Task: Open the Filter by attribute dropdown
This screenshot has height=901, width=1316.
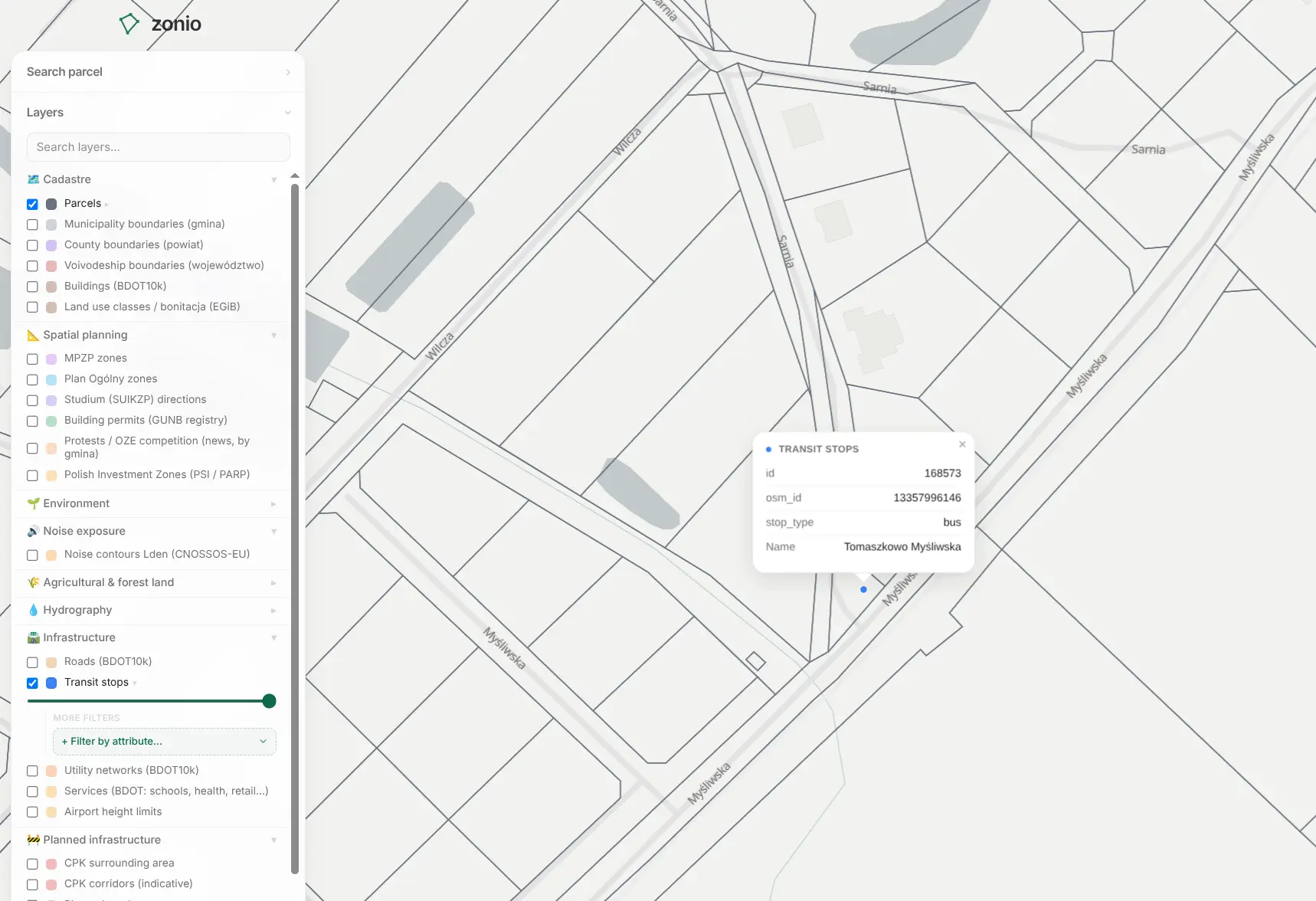Action: point(164,741)
